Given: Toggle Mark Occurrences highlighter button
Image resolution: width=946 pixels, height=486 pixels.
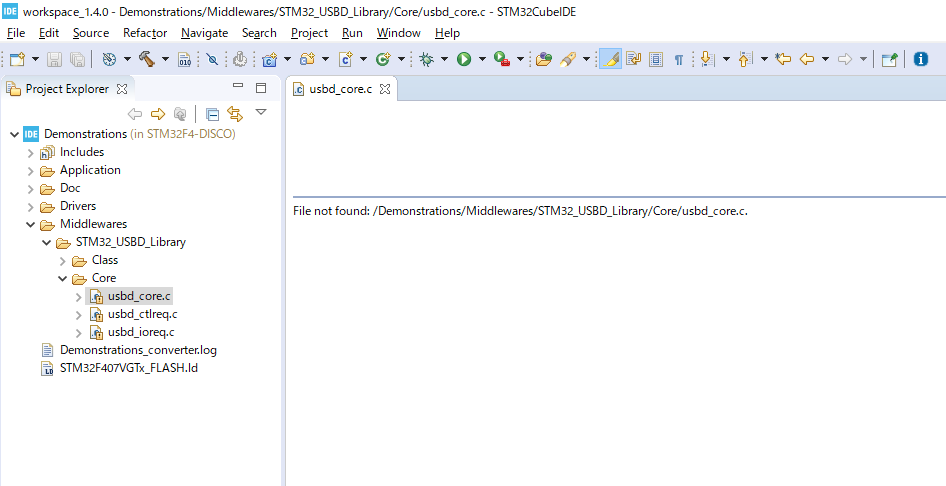Looking at the screenshot, I should 611,59.
